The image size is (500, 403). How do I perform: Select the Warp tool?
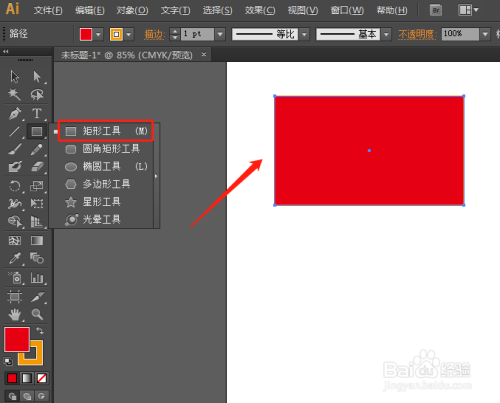click(14, 203)
